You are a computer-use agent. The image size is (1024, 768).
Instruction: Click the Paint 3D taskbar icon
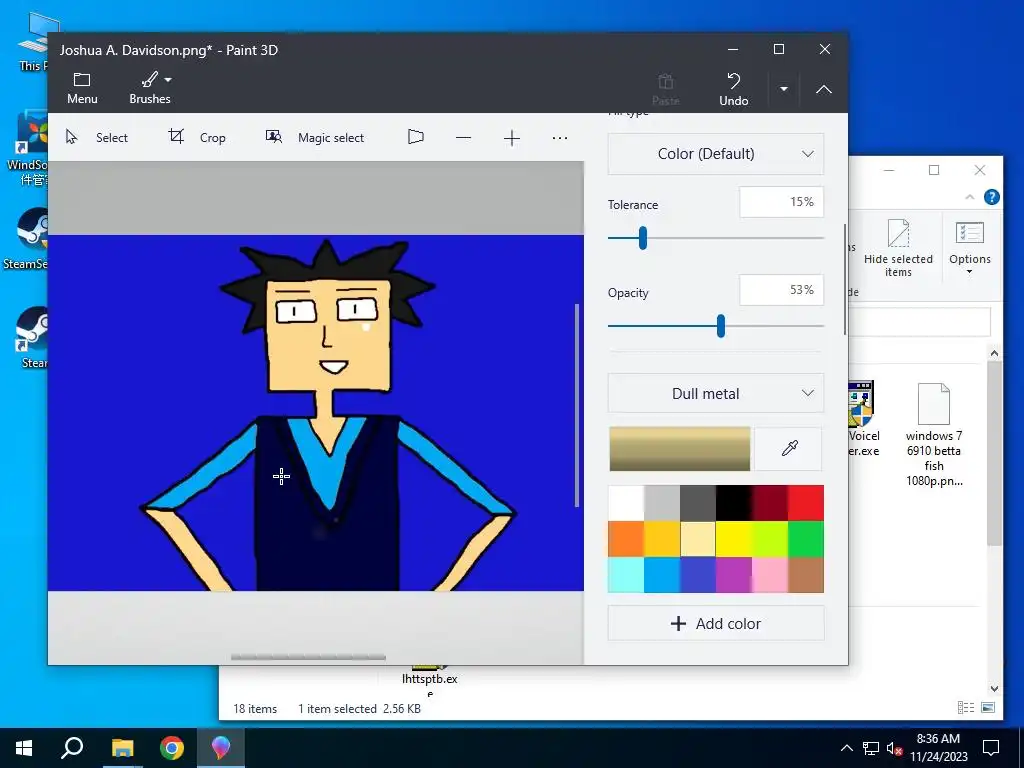(221, 748)
